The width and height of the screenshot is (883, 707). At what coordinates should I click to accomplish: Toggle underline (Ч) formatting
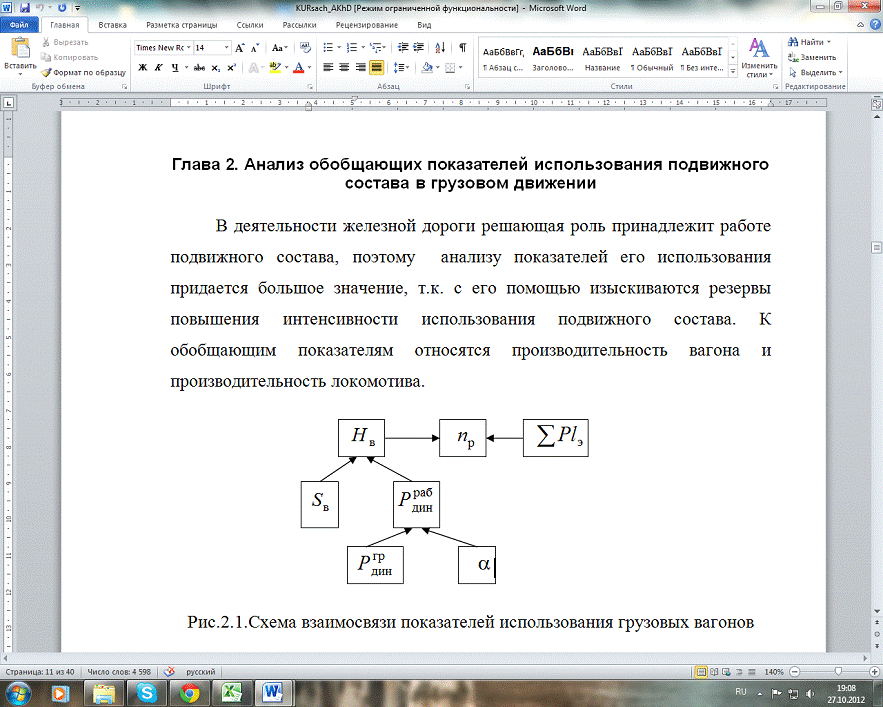coord(175,68)
